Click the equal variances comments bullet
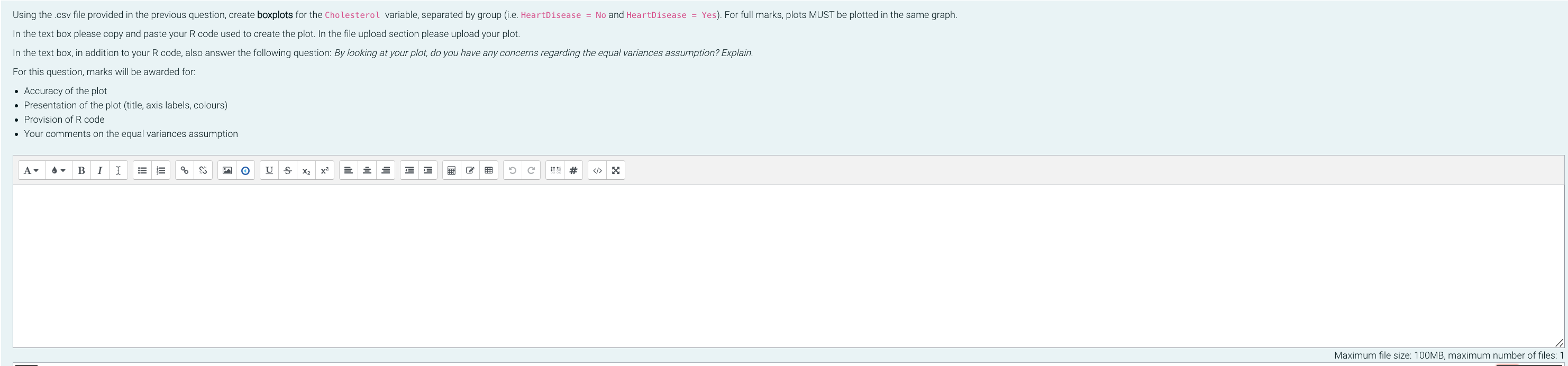 click(x=131, y=134)
